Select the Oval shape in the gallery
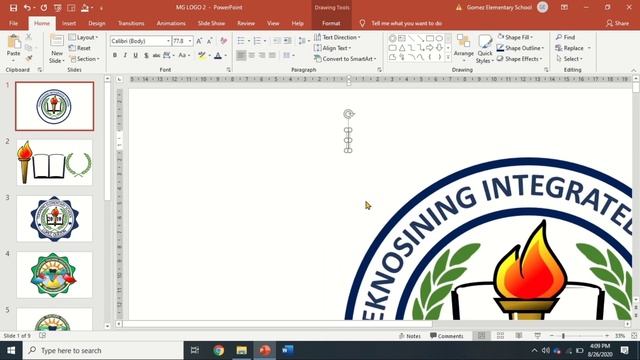Viewport: 640px width, 360px height. pos(439,38)
